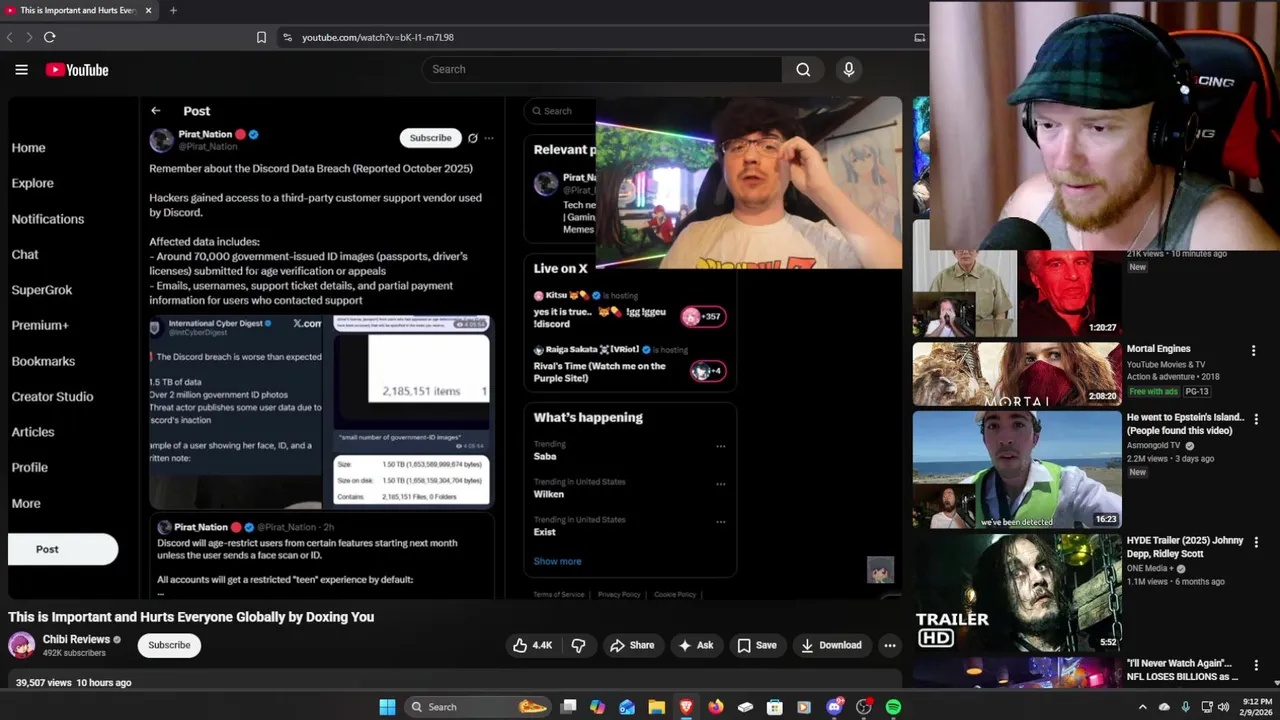Image resolution: width=1280 pixels, height=720 pixels.
Task: Click the Asmongold TV channel name
Action: [1153, 445]
